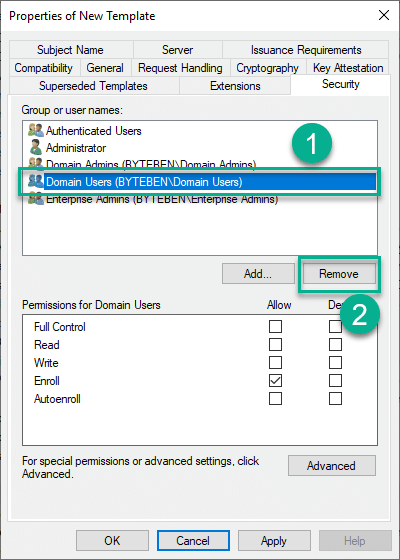Image resolution: width=400 pixels, height=560 pixels.
Task: Uncheck the Allow Enroll checkbox
Action: tap(275, 380)
